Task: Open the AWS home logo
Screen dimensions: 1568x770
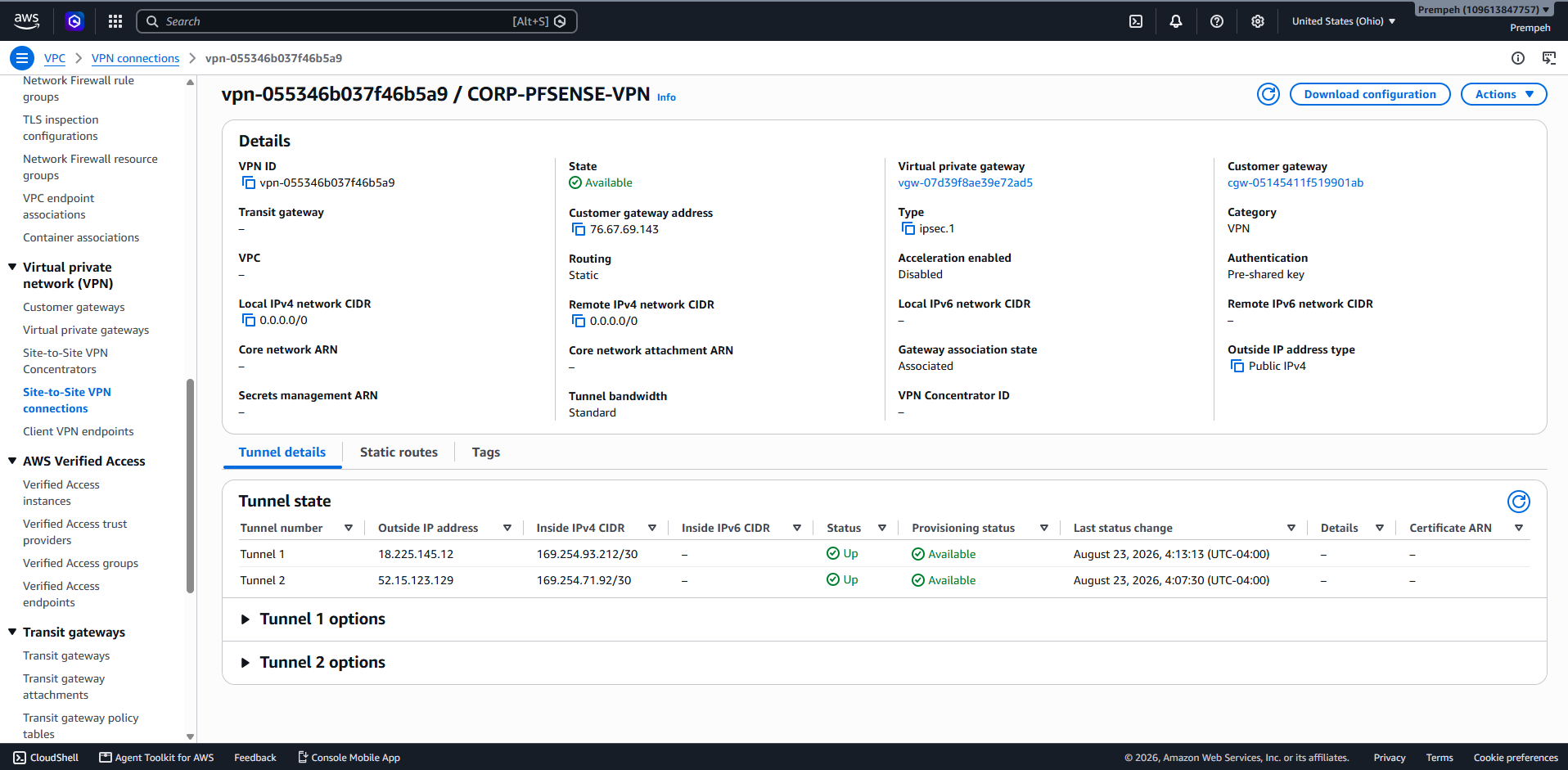Action: 26,21
